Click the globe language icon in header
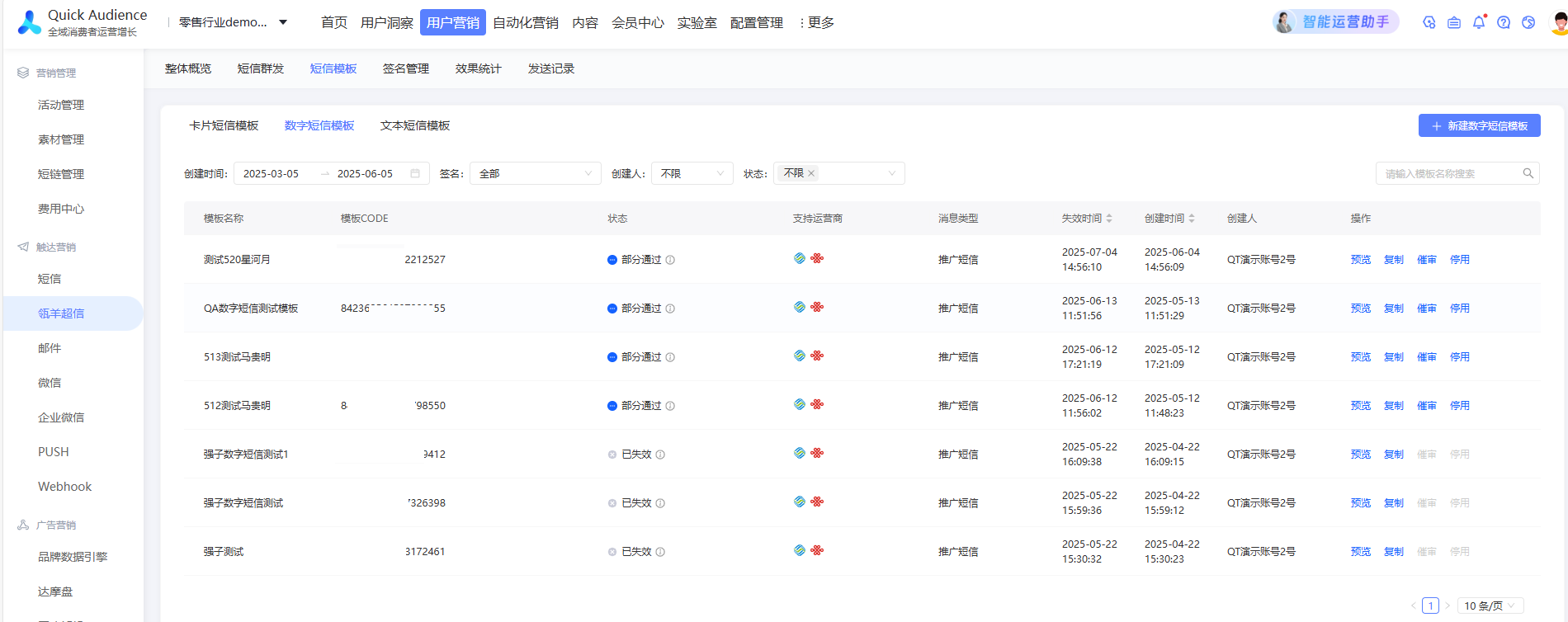Viewport: 1568px width, 622px height. pos(1528,22)
